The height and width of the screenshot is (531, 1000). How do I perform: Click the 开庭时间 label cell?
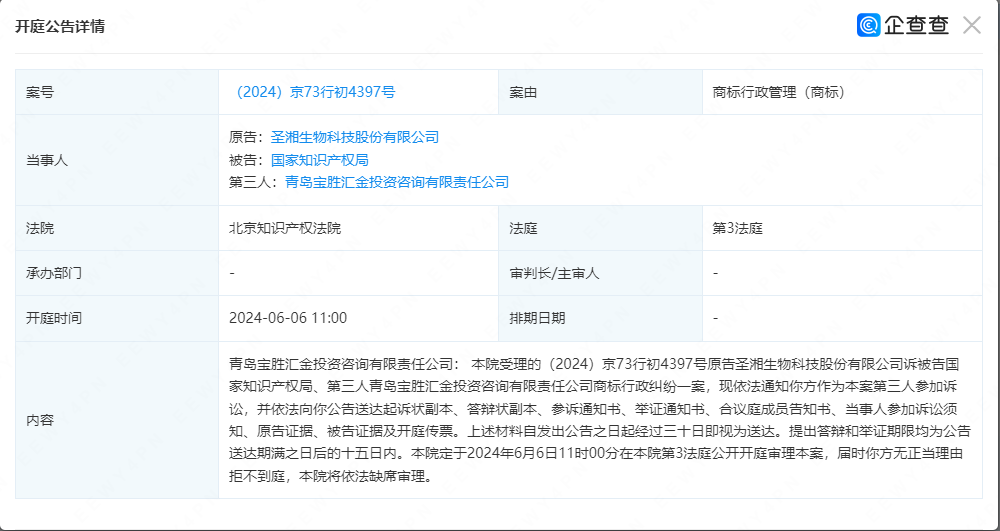117,318
